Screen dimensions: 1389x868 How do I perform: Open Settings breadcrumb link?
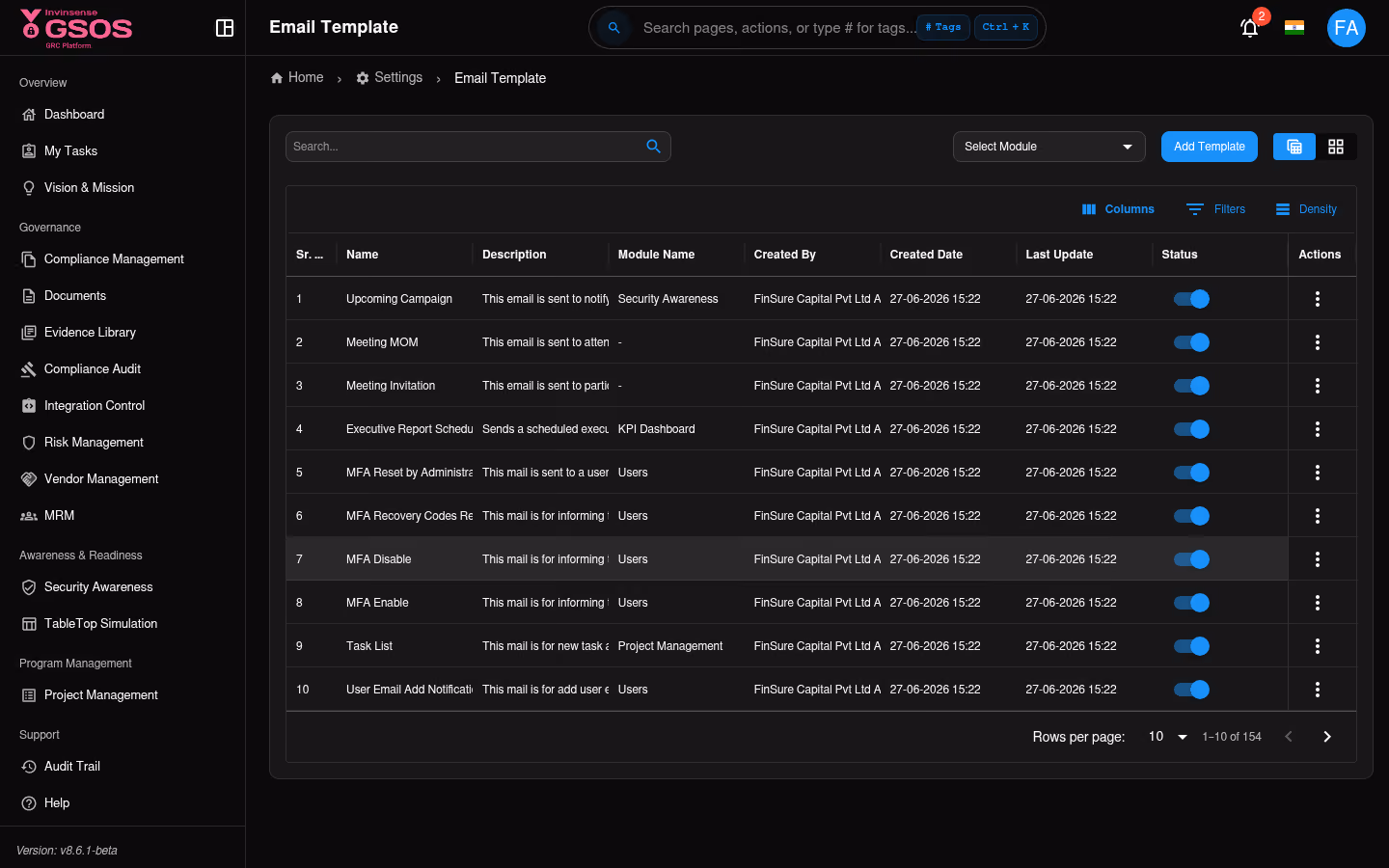point(389,77)
